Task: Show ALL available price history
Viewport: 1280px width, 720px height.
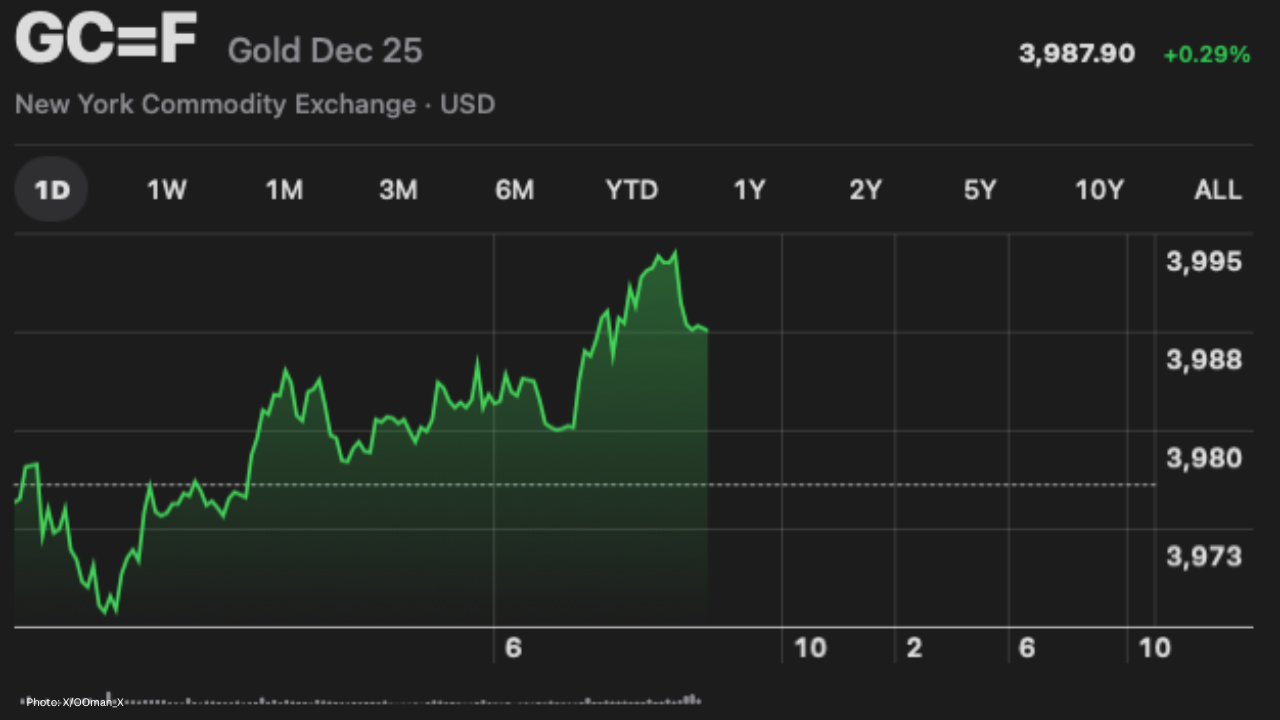Action: click(1218, 189)
